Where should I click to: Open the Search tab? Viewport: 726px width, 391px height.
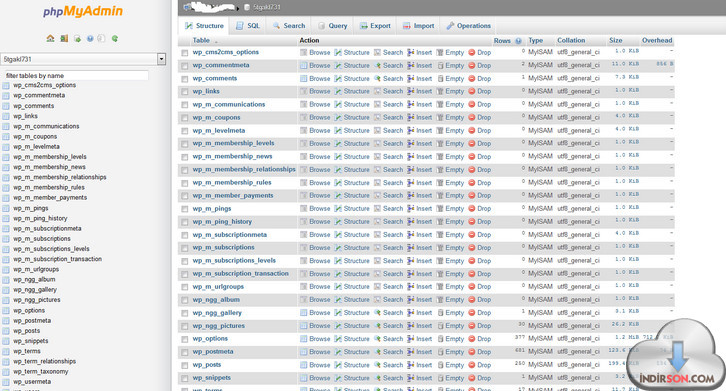[x=289, y=26]
